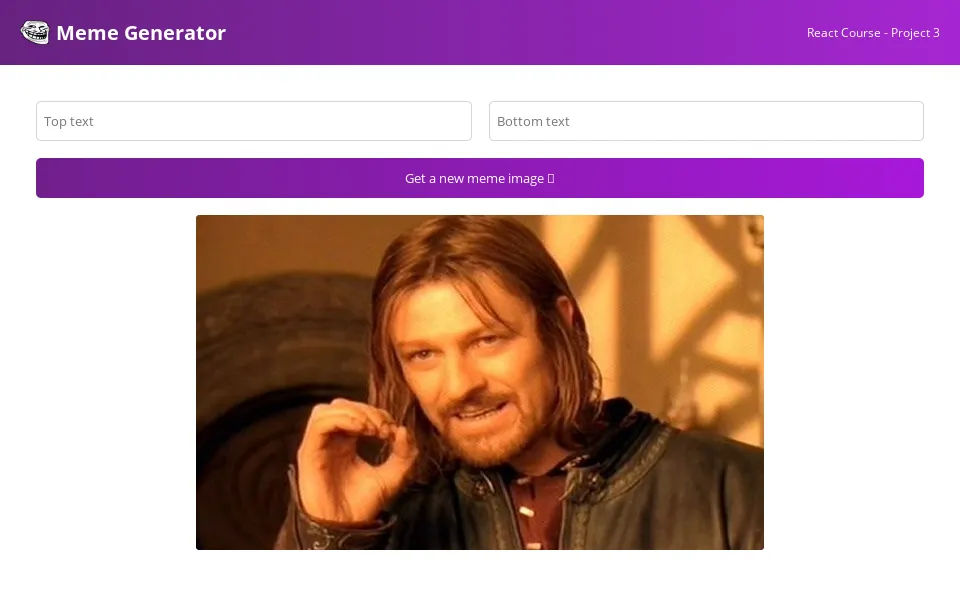Click the word Meme beside the troll icon
Screen dimensions: 960x600
[87, 32]
